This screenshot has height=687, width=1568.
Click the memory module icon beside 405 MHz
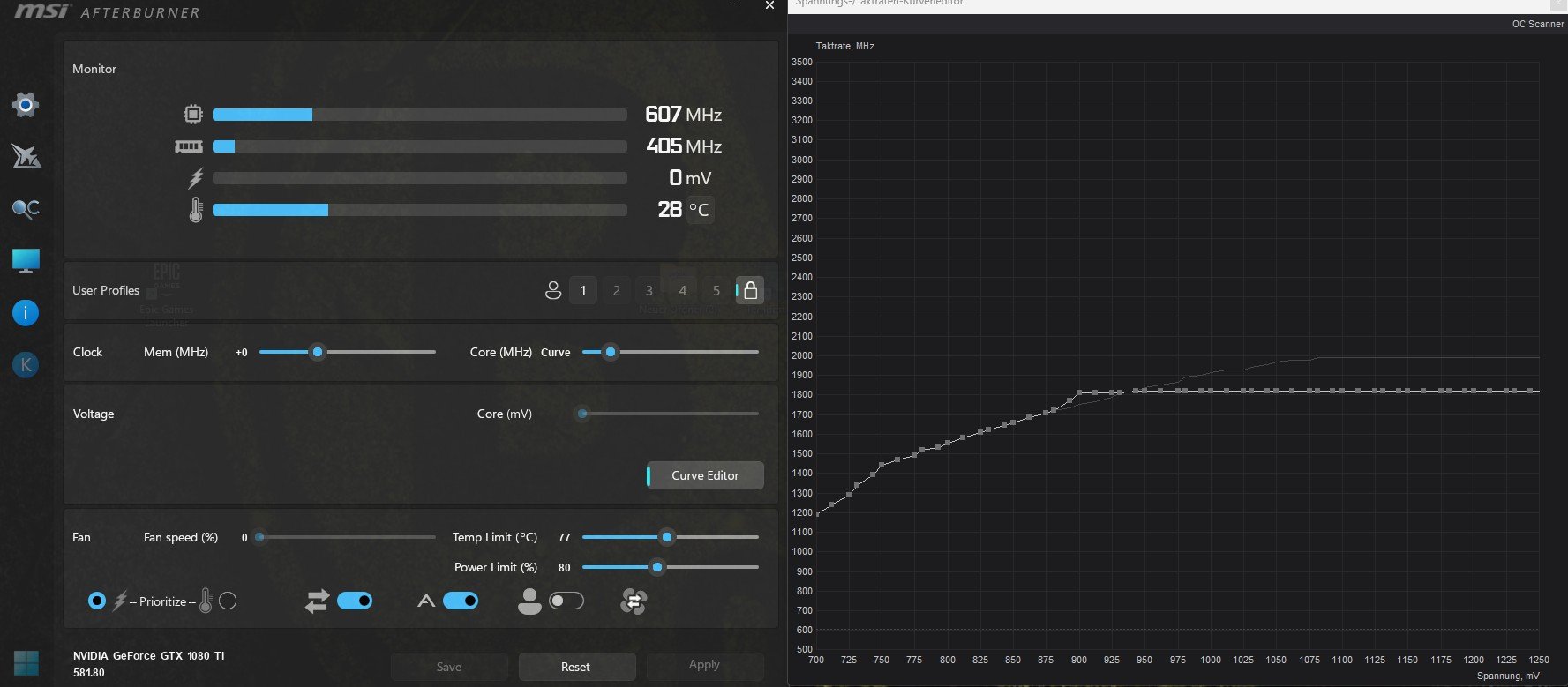[x=189, y=146]
